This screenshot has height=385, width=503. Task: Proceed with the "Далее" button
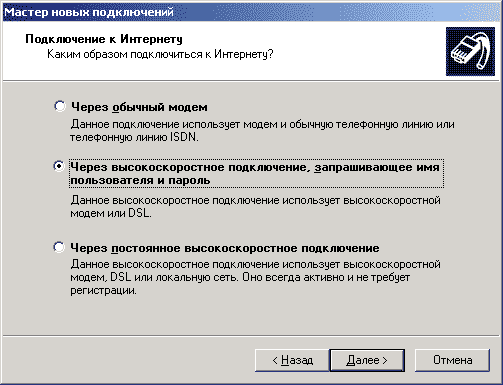(367, 360)
